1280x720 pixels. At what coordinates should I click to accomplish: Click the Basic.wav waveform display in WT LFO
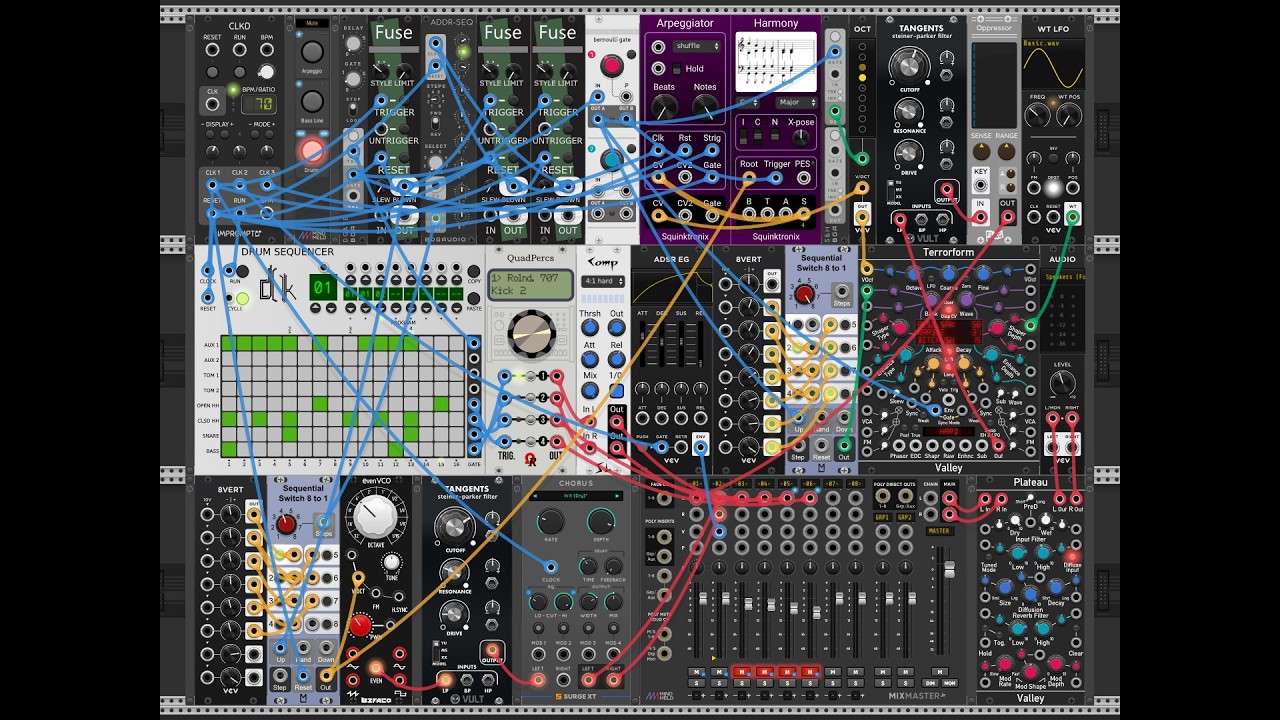1052,66
